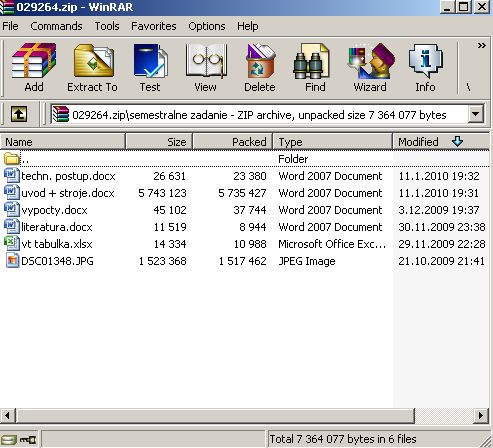Click the packed value 10 988
This screenshot has width=493, height=448.
tap(250, 244)
